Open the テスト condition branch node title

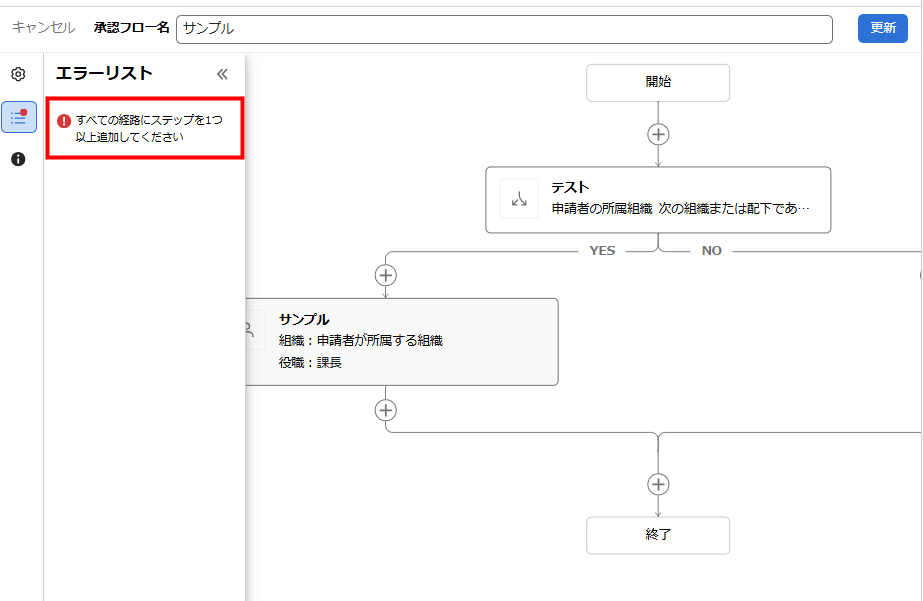pos(570,187)
